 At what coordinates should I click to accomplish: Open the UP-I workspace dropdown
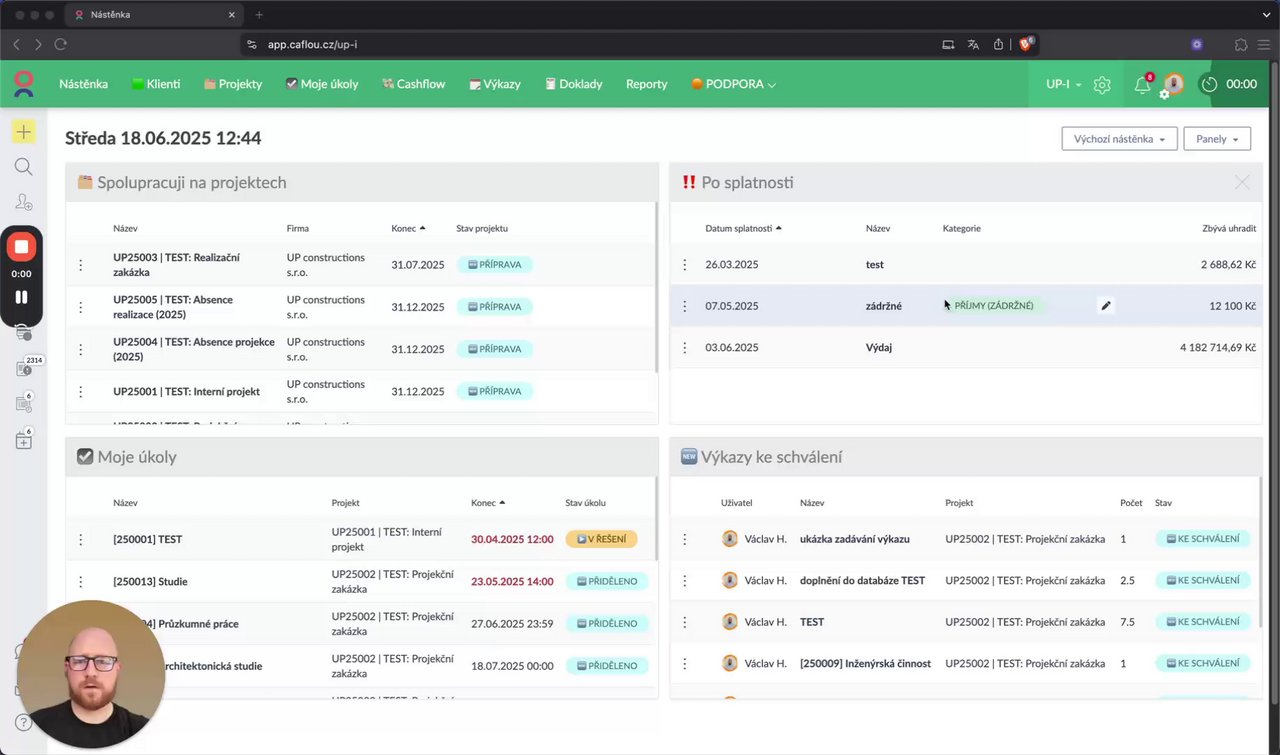(x=1063, y=85)
